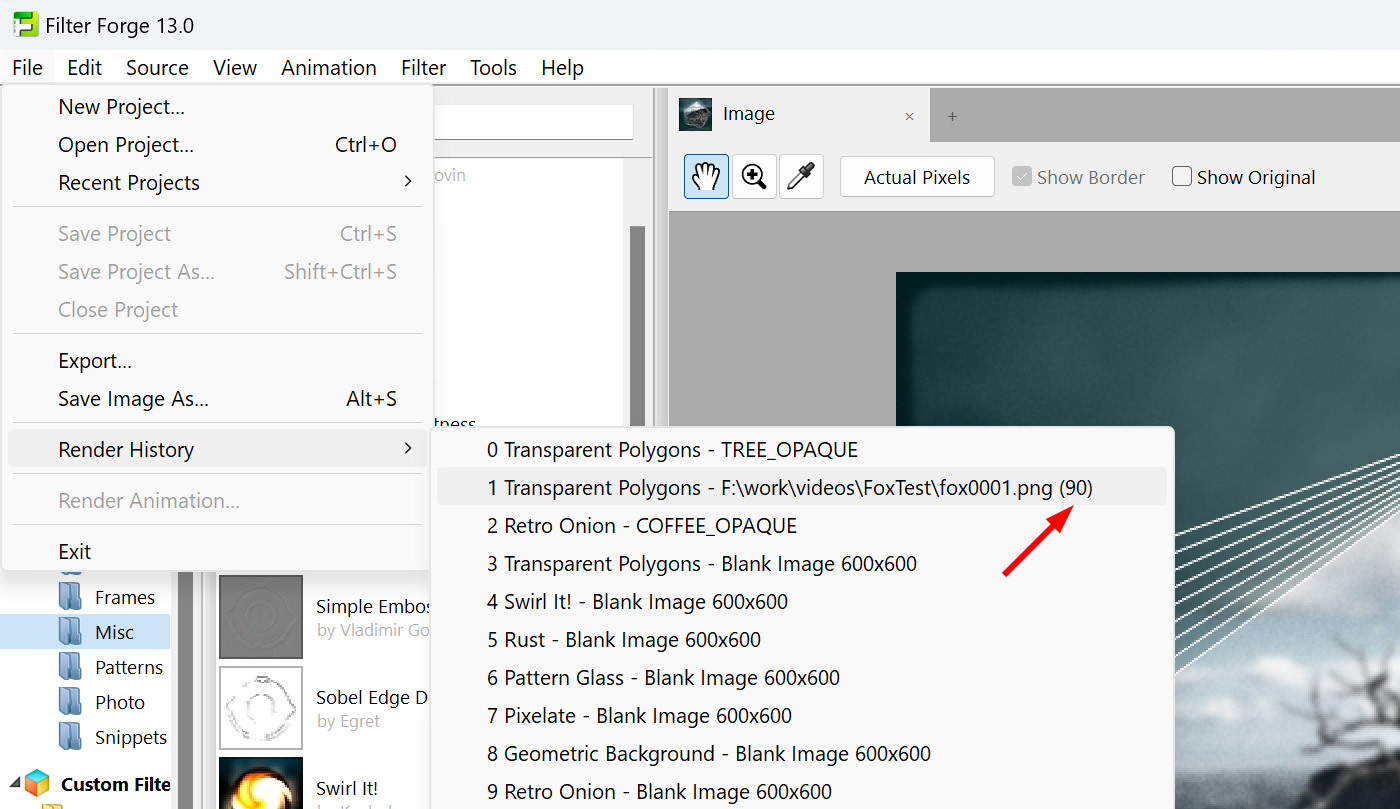The width and height of the screenshot is (1400, 809).
Task: Select the Snippets category
Action: point(131,737)
